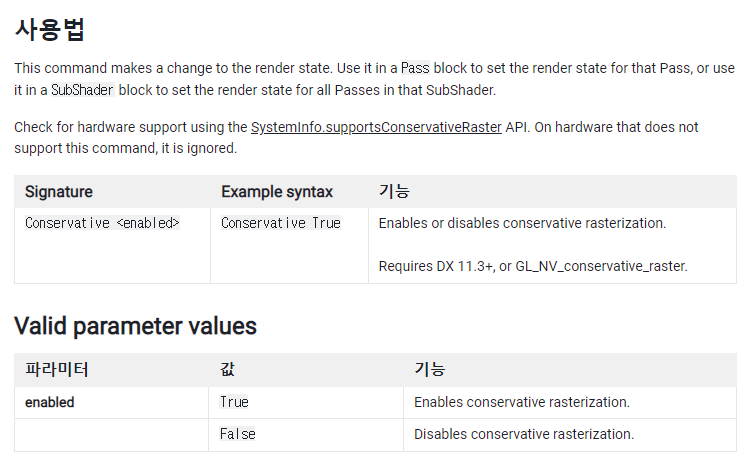
Task: Click the 'Enables conservative rasterization.' description
Action: coord(521,402)
